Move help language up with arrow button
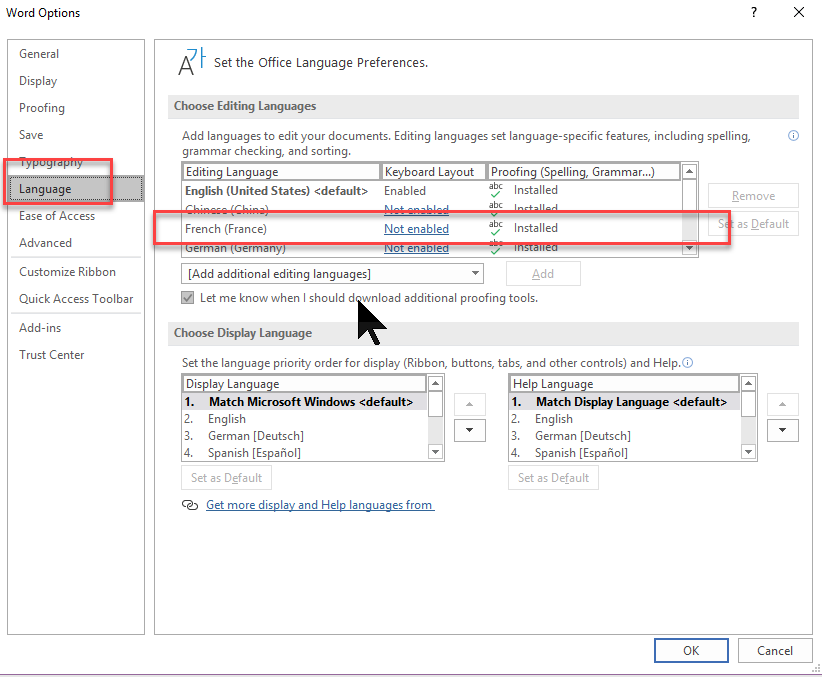822x677 pixels. (782, 404)
